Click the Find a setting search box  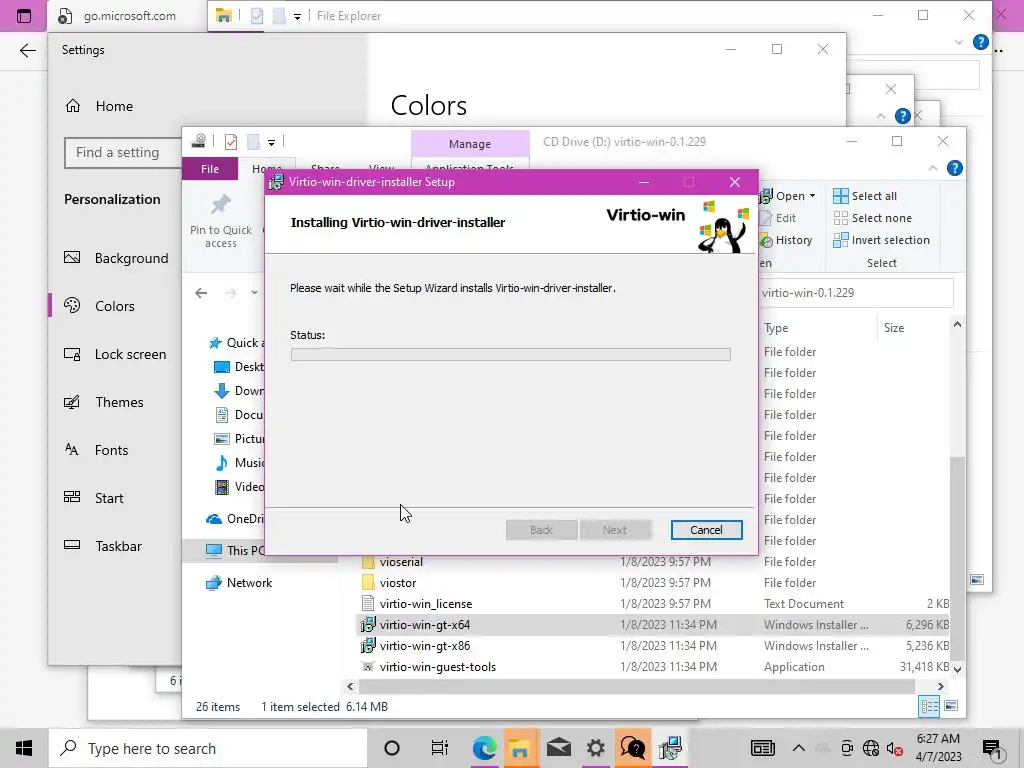coord(123,152)
